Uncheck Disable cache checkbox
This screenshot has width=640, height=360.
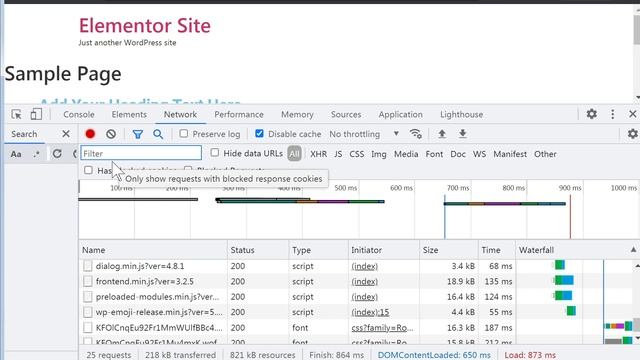click(x=259, y=133)
